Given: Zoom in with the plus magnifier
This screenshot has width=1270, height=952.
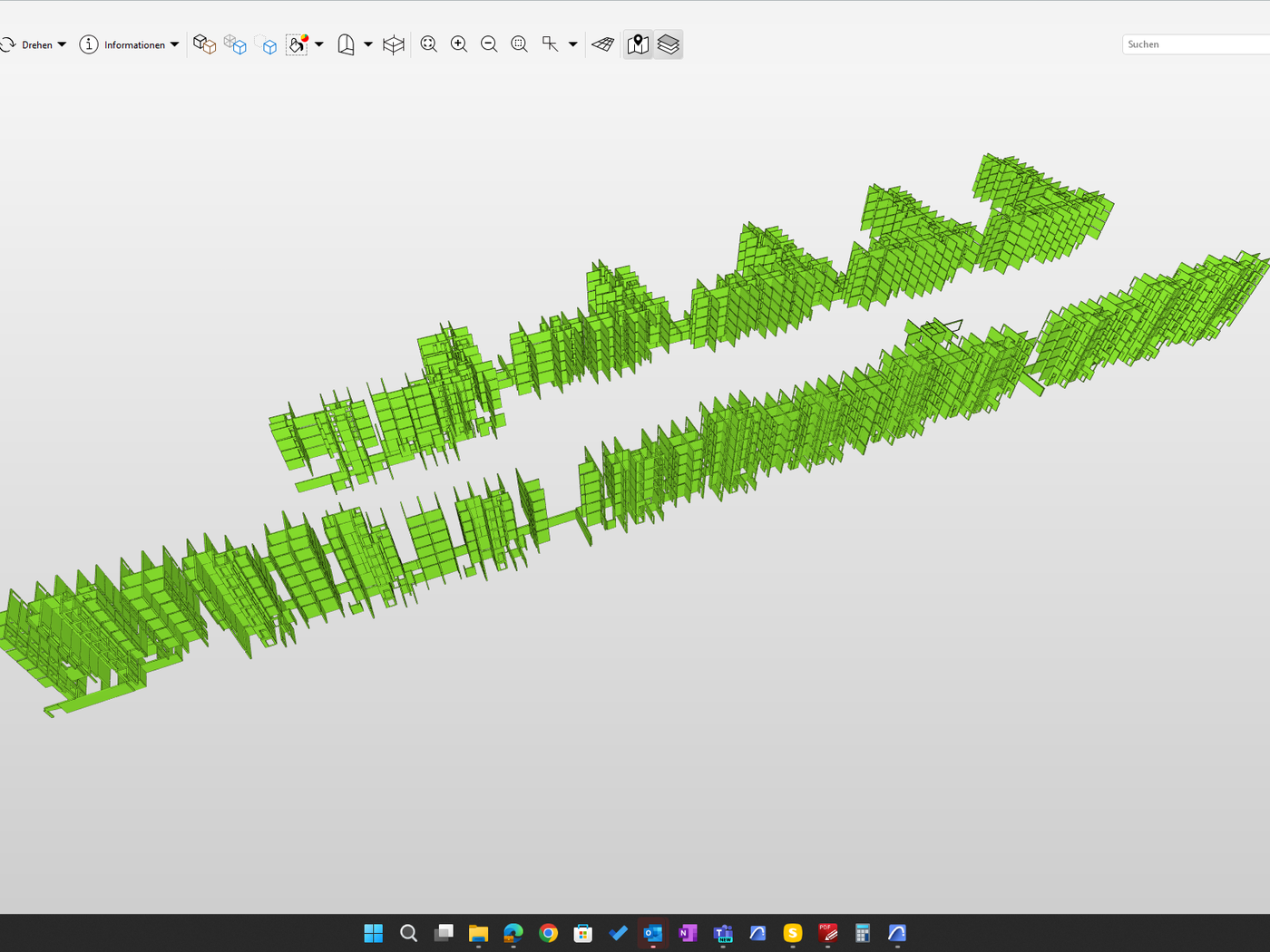Looking at the screenshot, I should click(x=459, y=44).
